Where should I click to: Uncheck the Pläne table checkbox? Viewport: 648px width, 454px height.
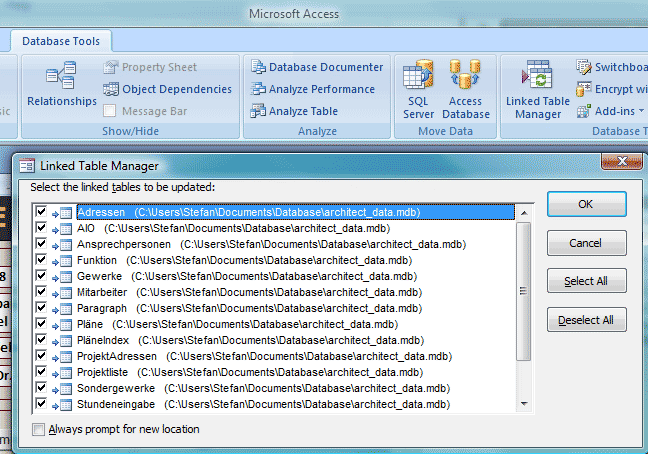[41, 324]
